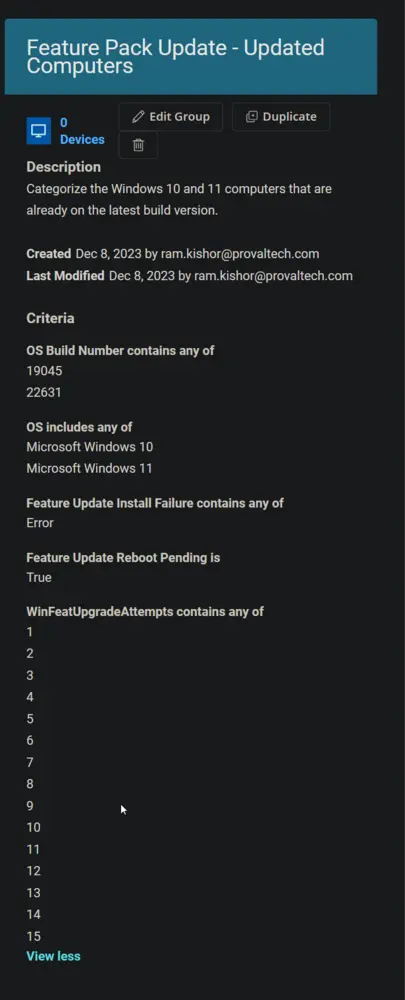Click the Microsoft Windows 11 value
Viewport: 405px width, 1000px height.
(89, 468)
